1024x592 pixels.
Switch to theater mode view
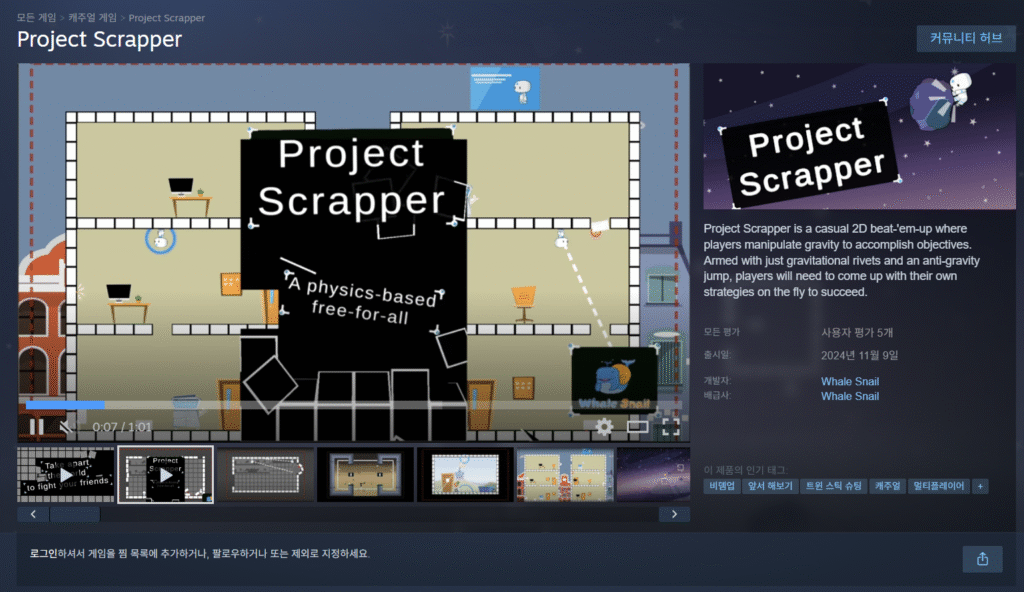(x=638, y=428)
